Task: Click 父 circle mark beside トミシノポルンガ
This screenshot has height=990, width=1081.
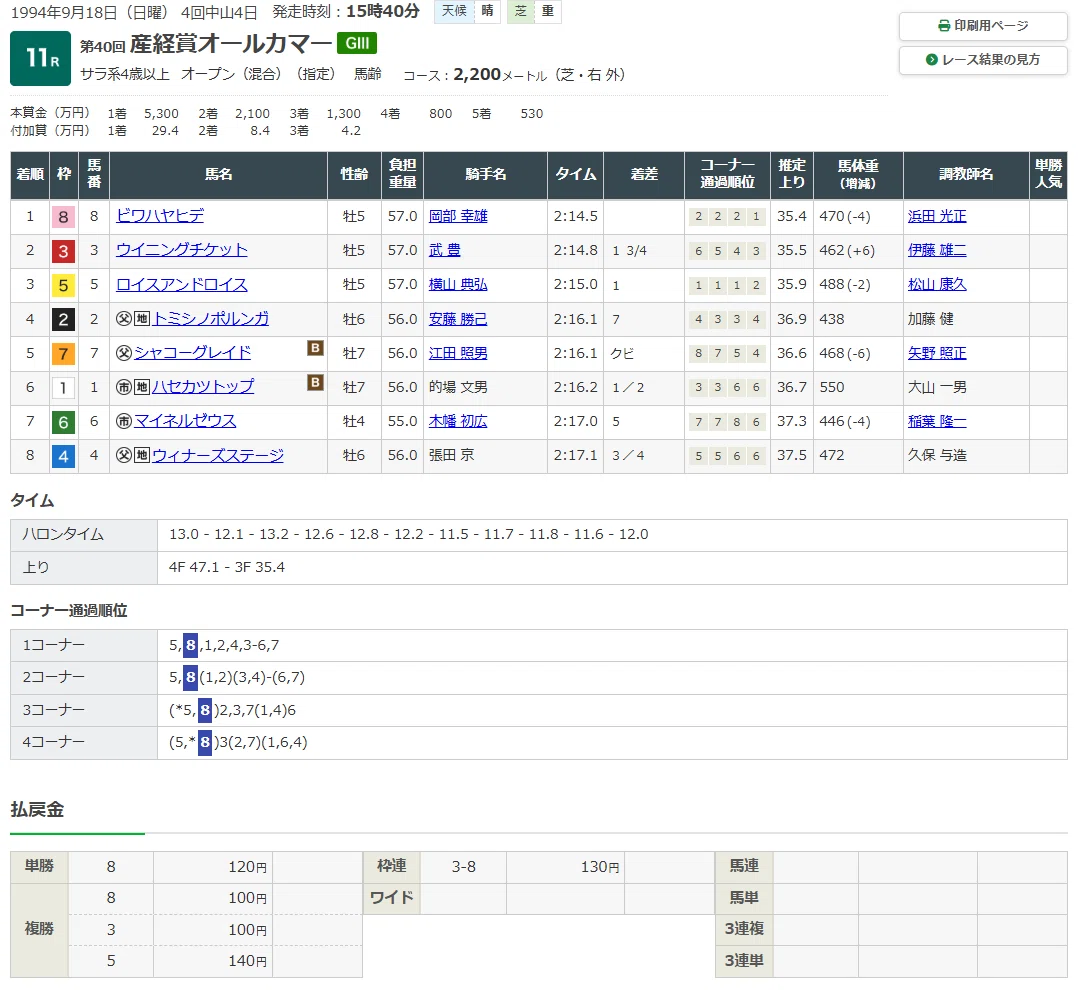Action: (x=123, y=319)
